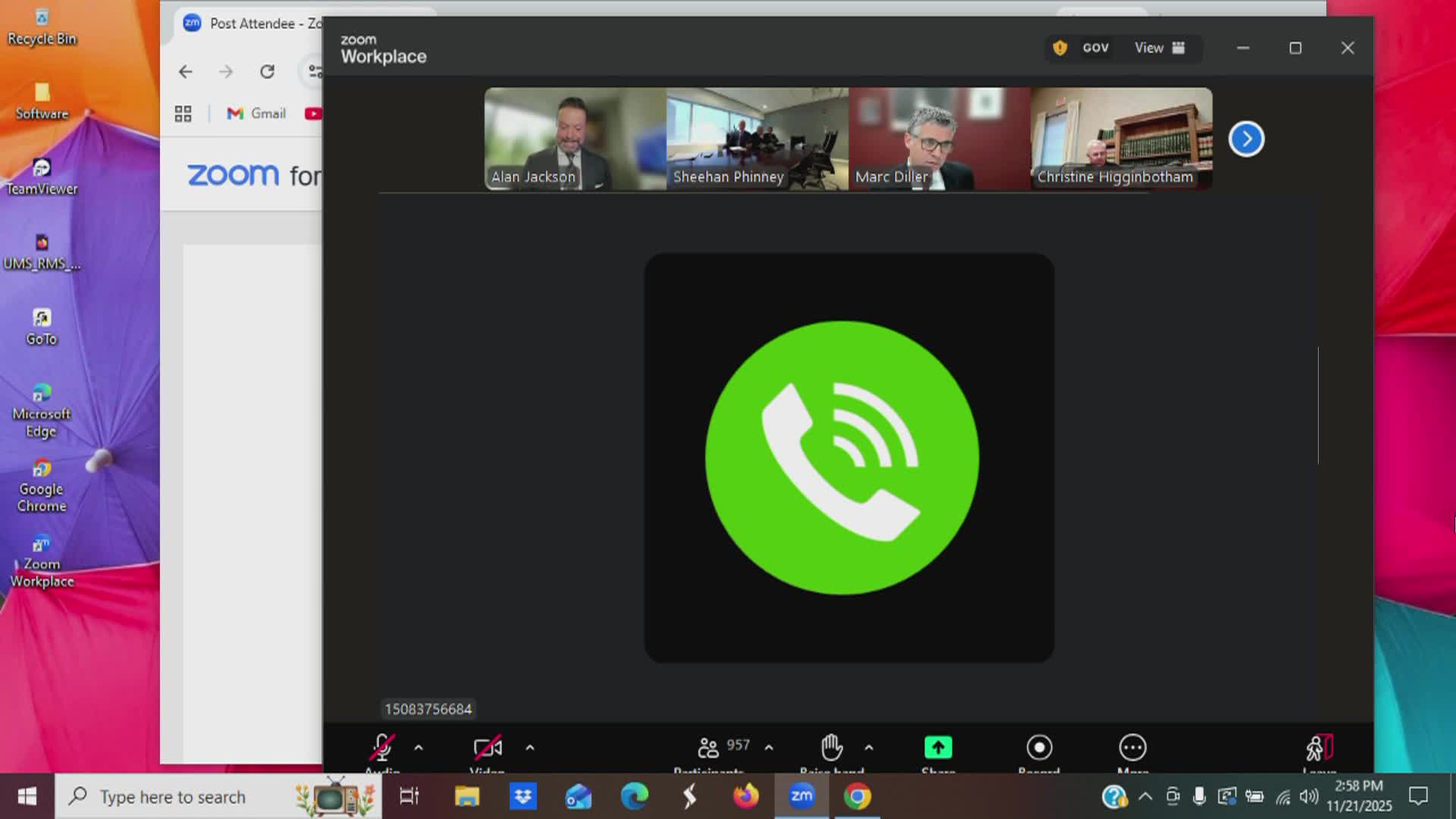
Task: Show next participants with blue arrow
Action: tap(1246, 139)
